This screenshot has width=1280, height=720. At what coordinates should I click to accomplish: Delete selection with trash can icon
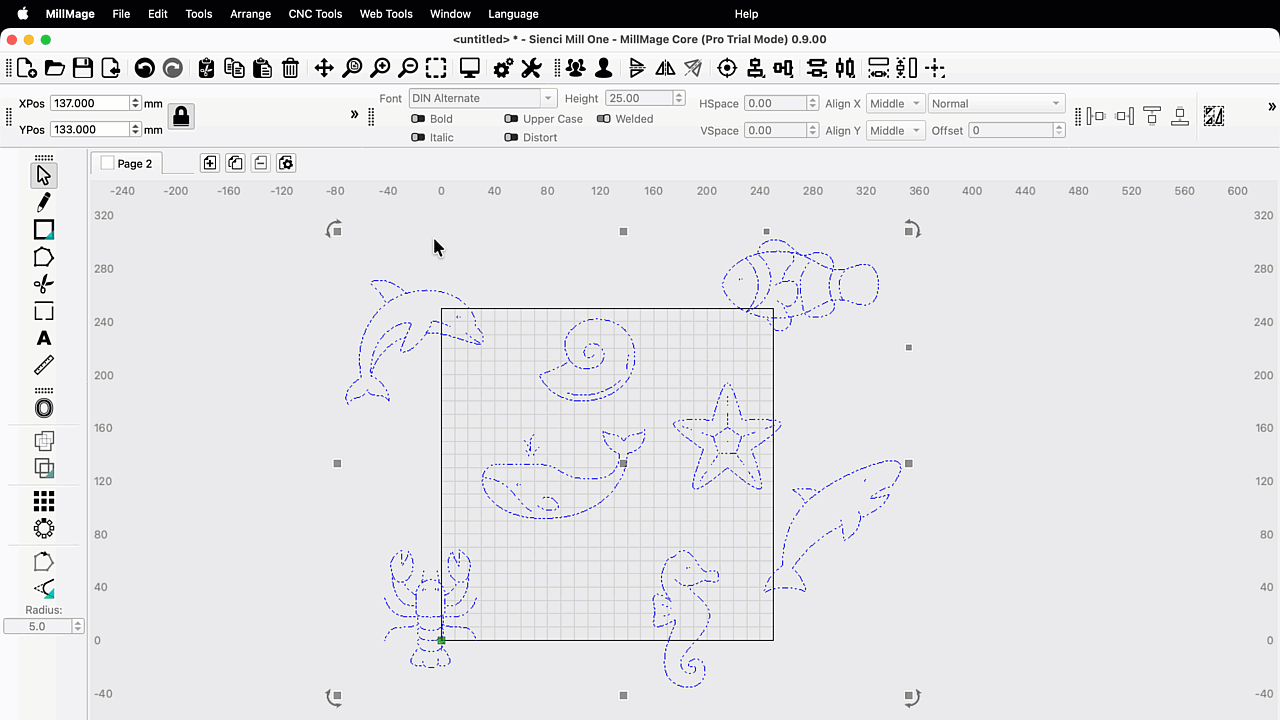(290, 68)
